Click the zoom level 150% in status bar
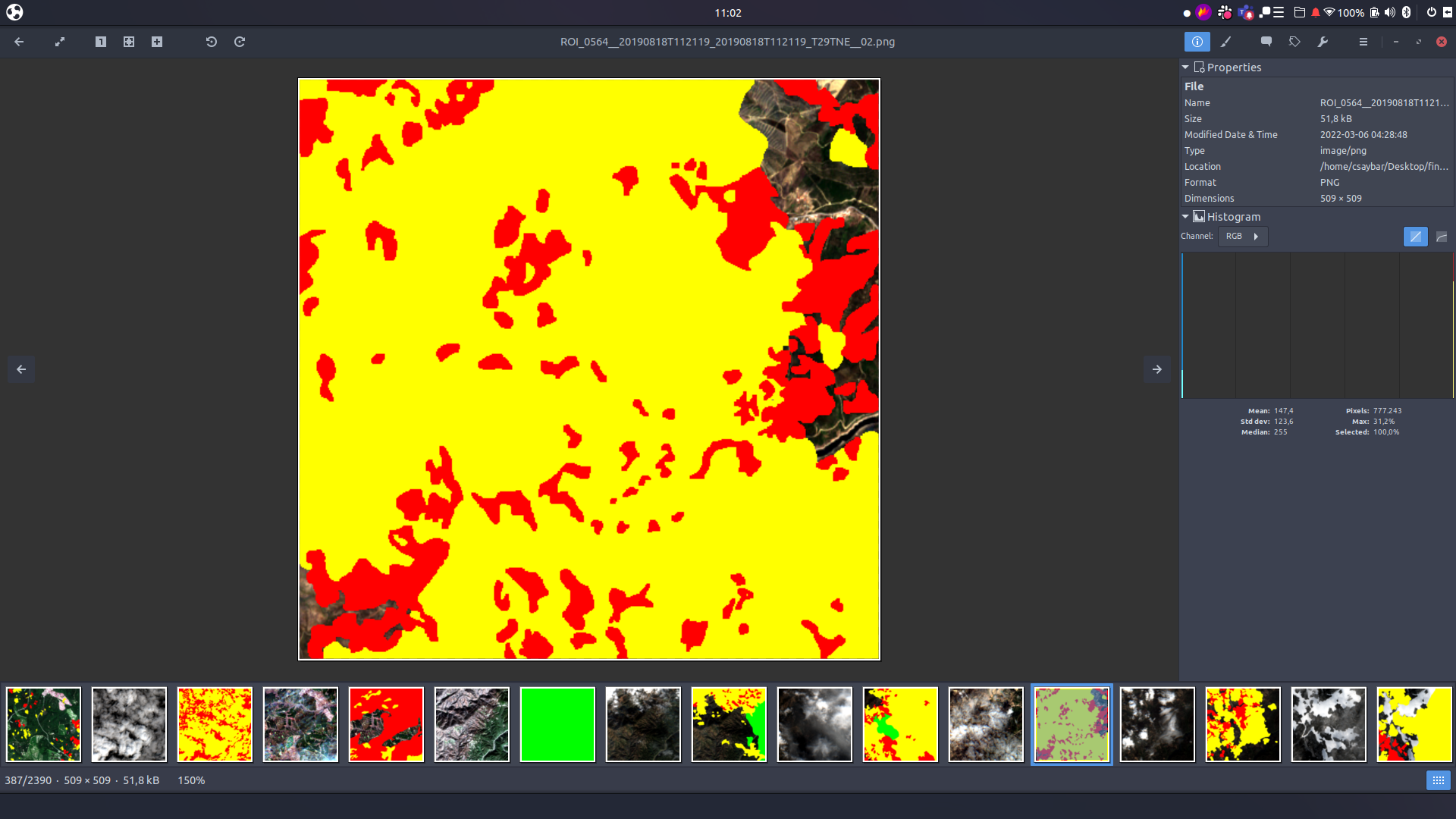The width and height of the screenshot is (1456, 819). pos(191,780)
